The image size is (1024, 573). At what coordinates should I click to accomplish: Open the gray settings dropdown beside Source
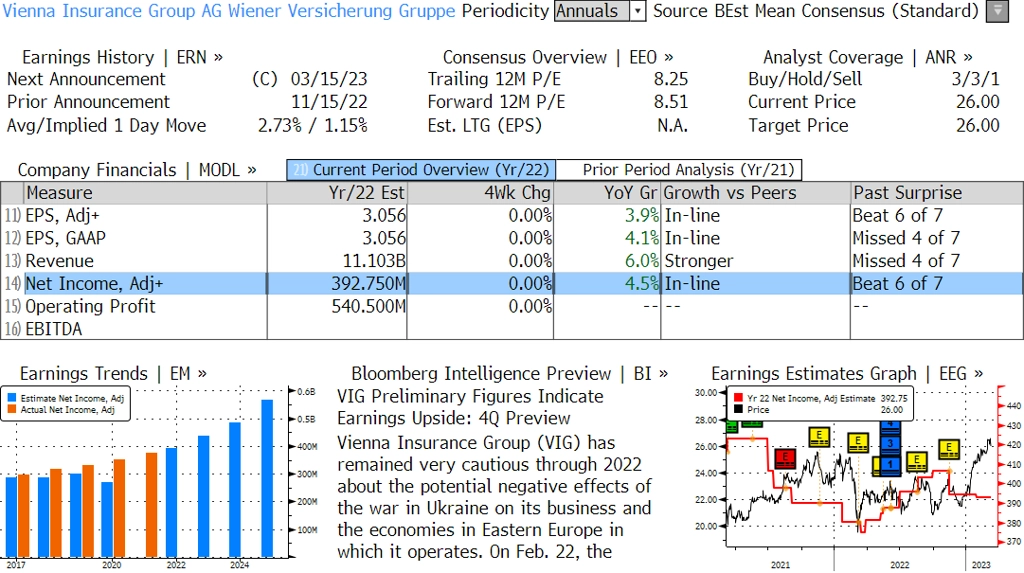(997, 11)
